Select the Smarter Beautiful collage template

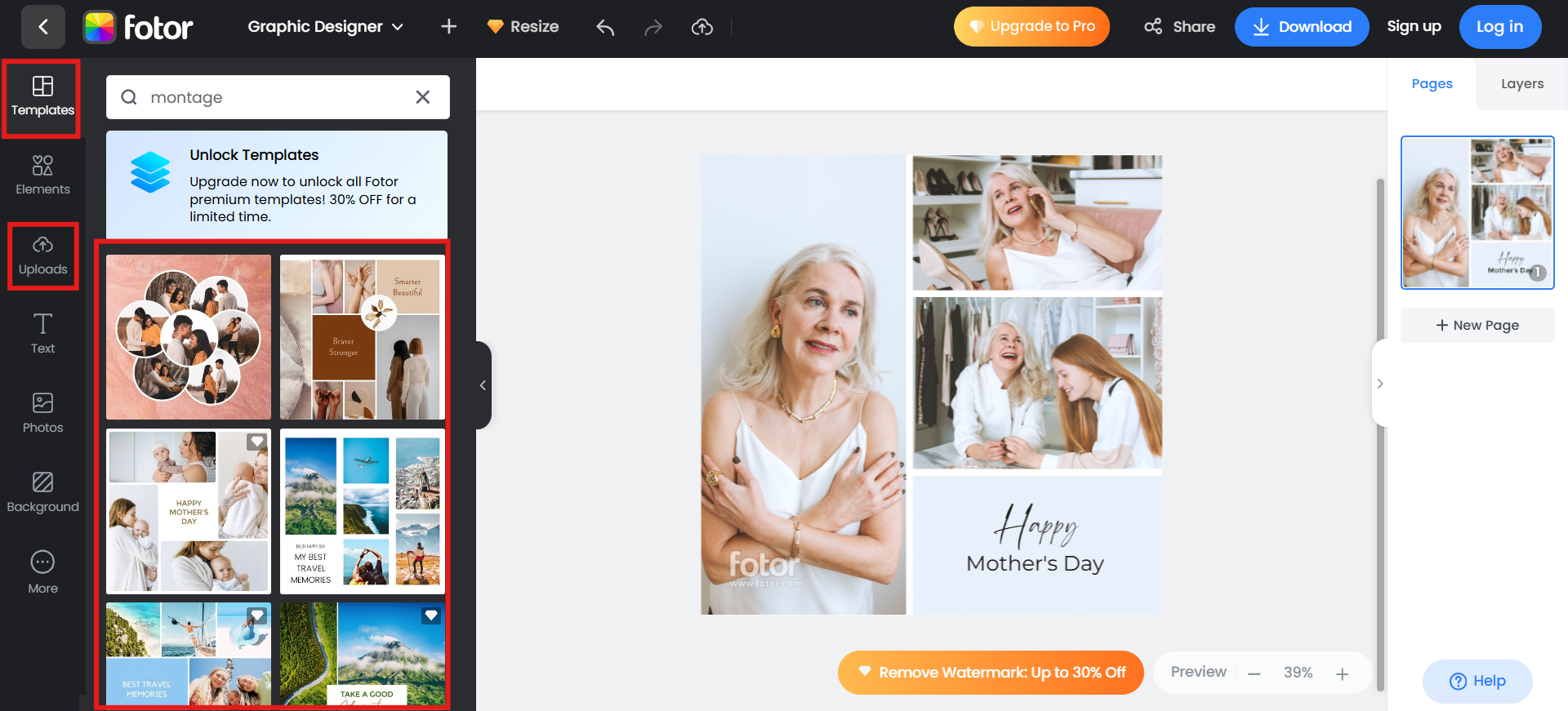363,337
